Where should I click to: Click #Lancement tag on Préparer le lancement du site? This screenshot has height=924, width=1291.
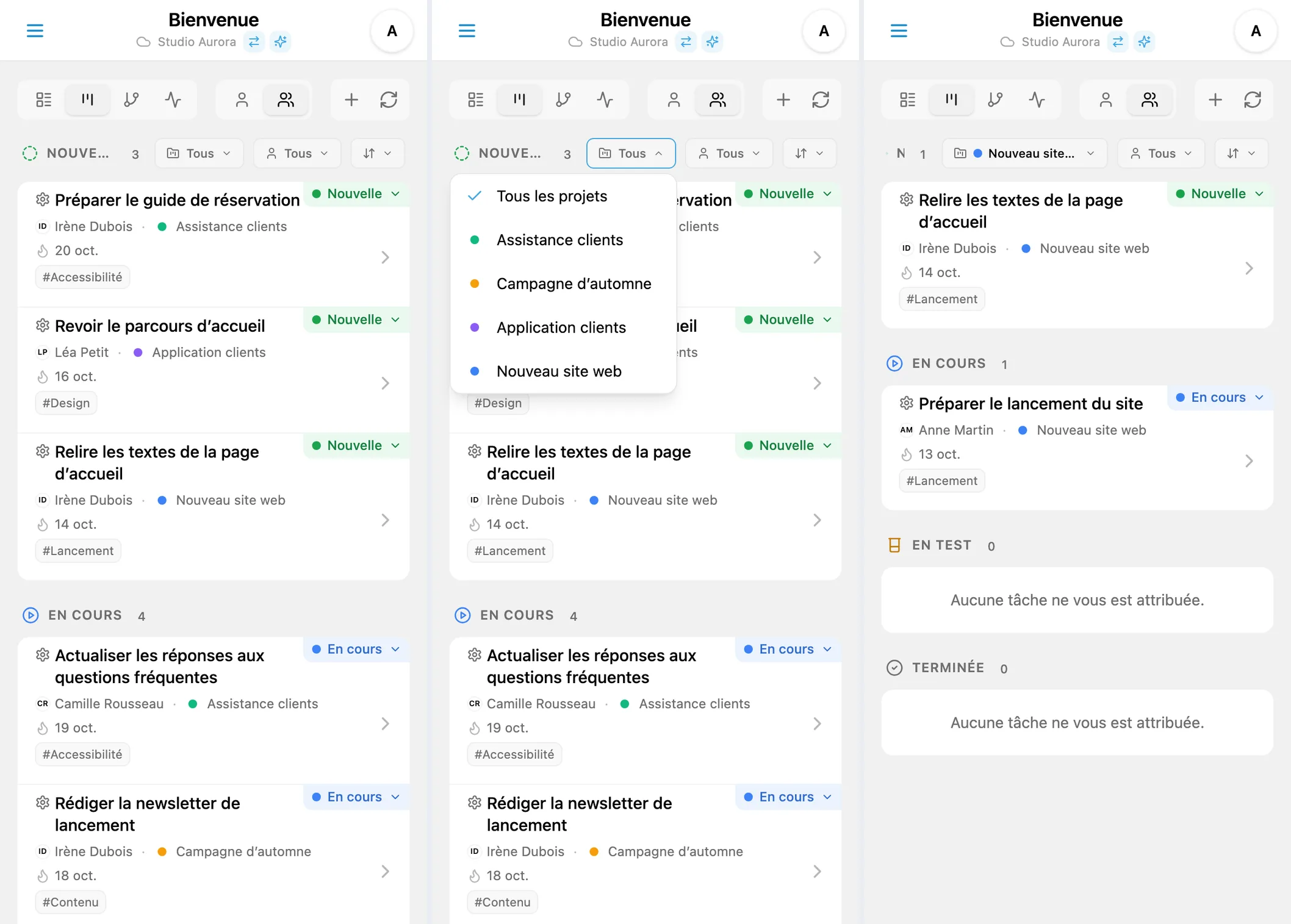pos(942,481)
